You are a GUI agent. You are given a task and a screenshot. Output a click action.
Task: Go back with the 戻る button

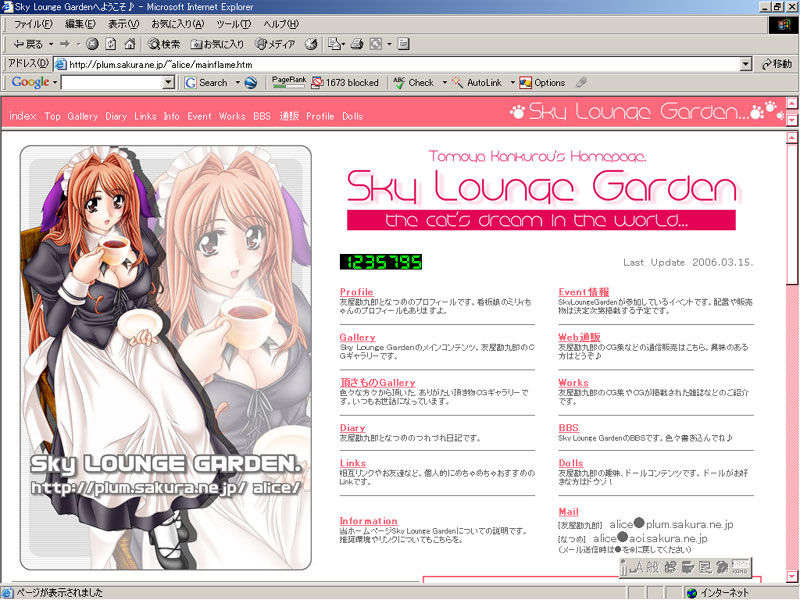28,44
